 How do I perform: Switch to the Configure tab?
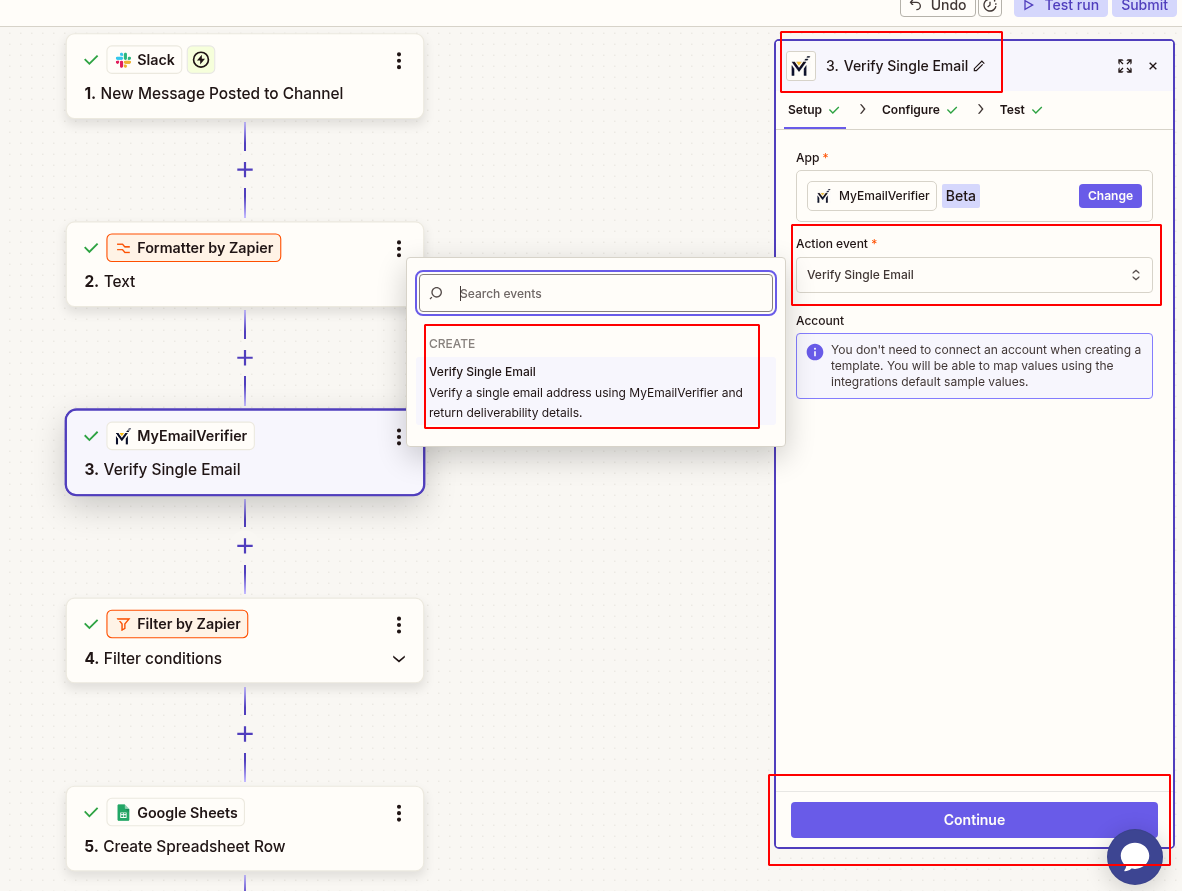(911, 109)
